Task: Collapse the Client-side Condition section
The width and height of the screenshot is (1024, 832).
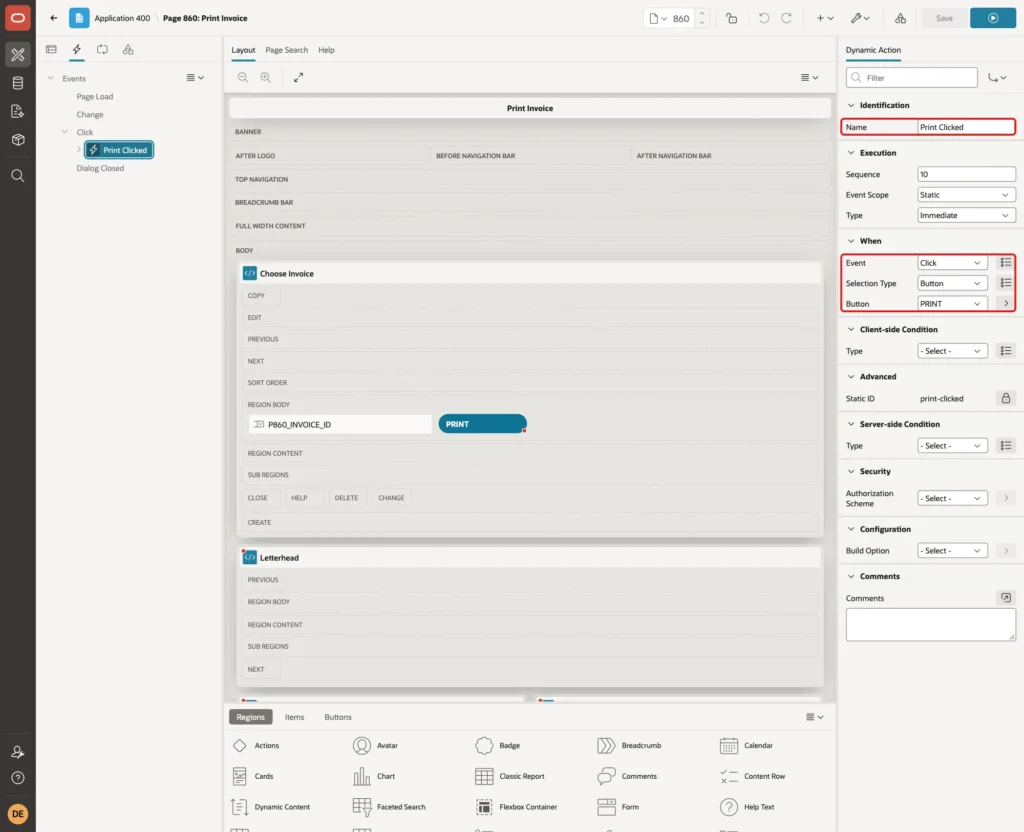Action: [x=850, y=329]
